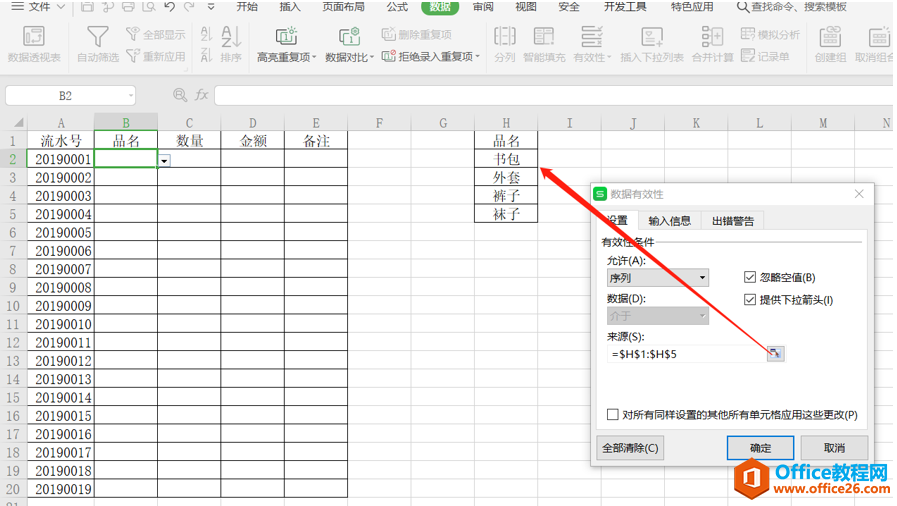The width and height of the screenshot is (897, 506).
Task: Click Text to Columns (分列) tool
Action: [x=505, y=44]
